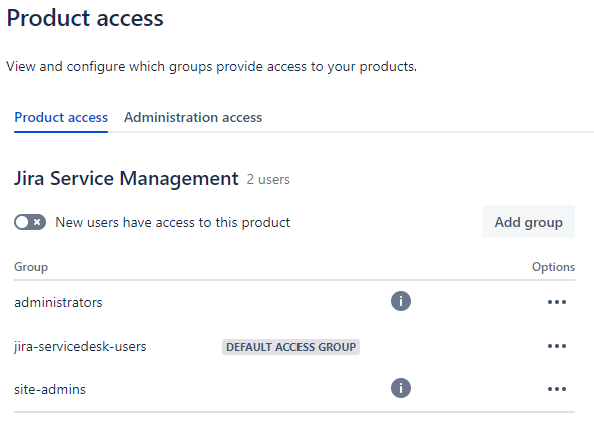Click the Product access page title
The width and height of the screenshot is (594, 424).
click(x=85, y=18)
